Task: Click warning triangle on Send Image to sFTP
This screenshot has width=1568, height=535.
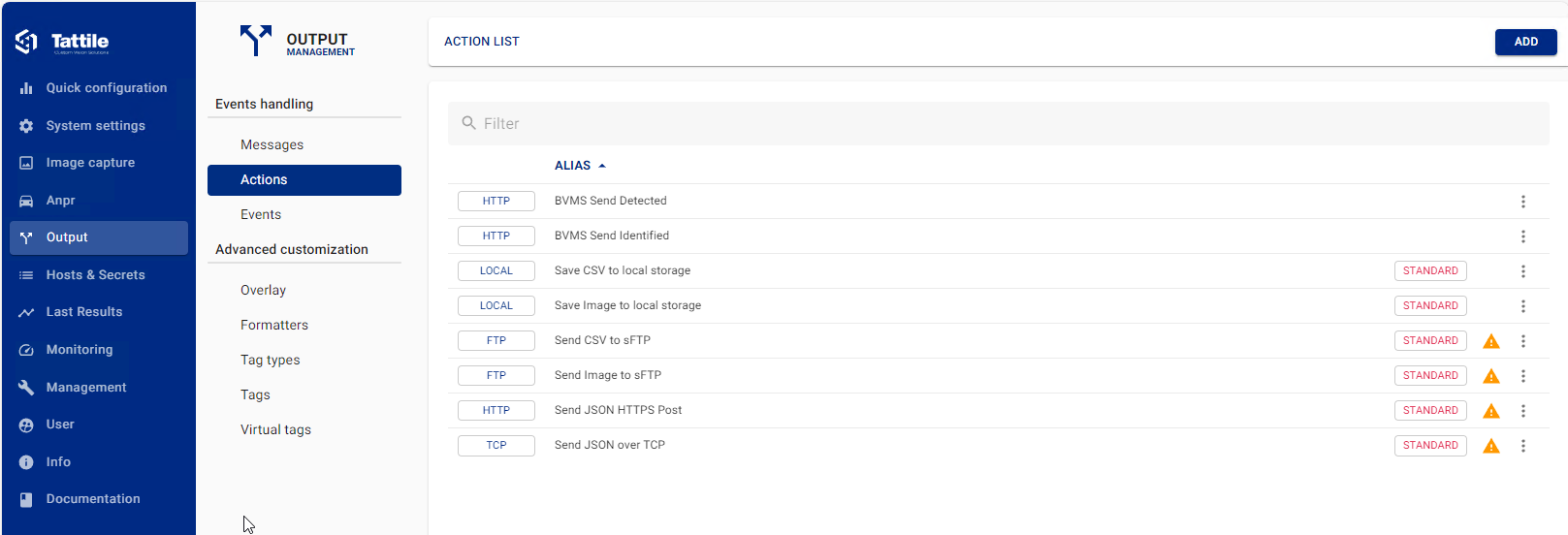Action: coord(1491,376)
